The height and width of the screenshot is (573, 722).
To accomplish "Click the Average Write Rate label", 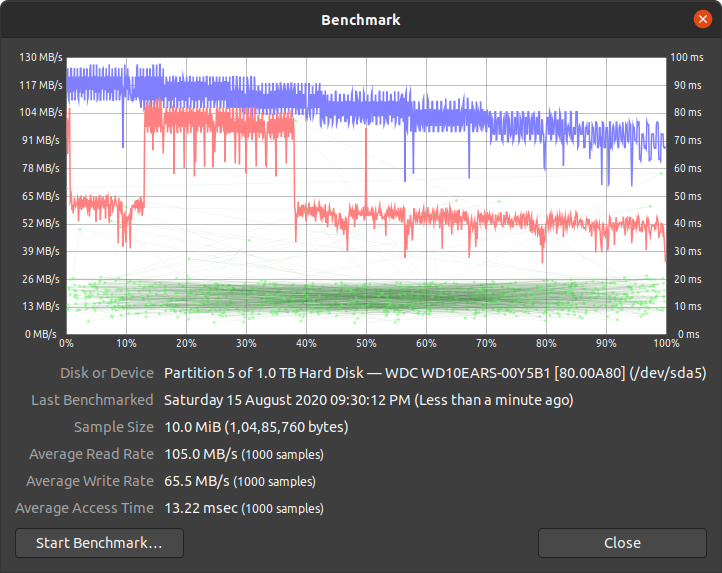I will (x=90, y=481).
